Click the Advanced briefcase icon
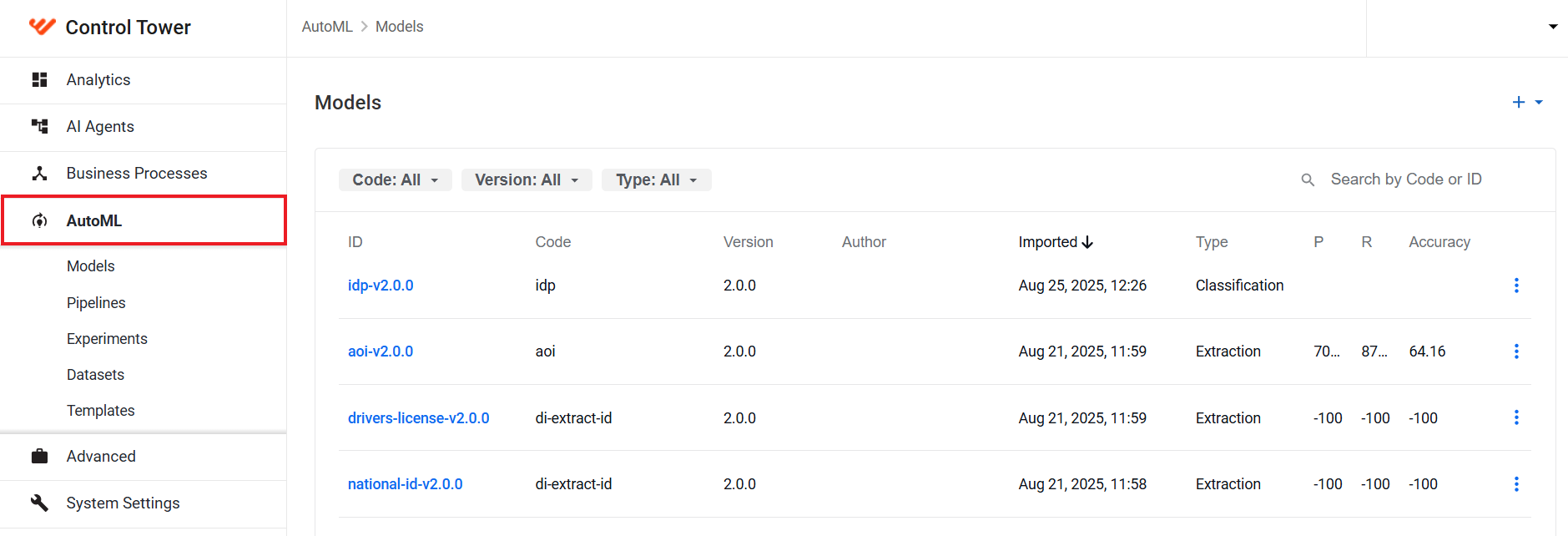 (39, 457)
